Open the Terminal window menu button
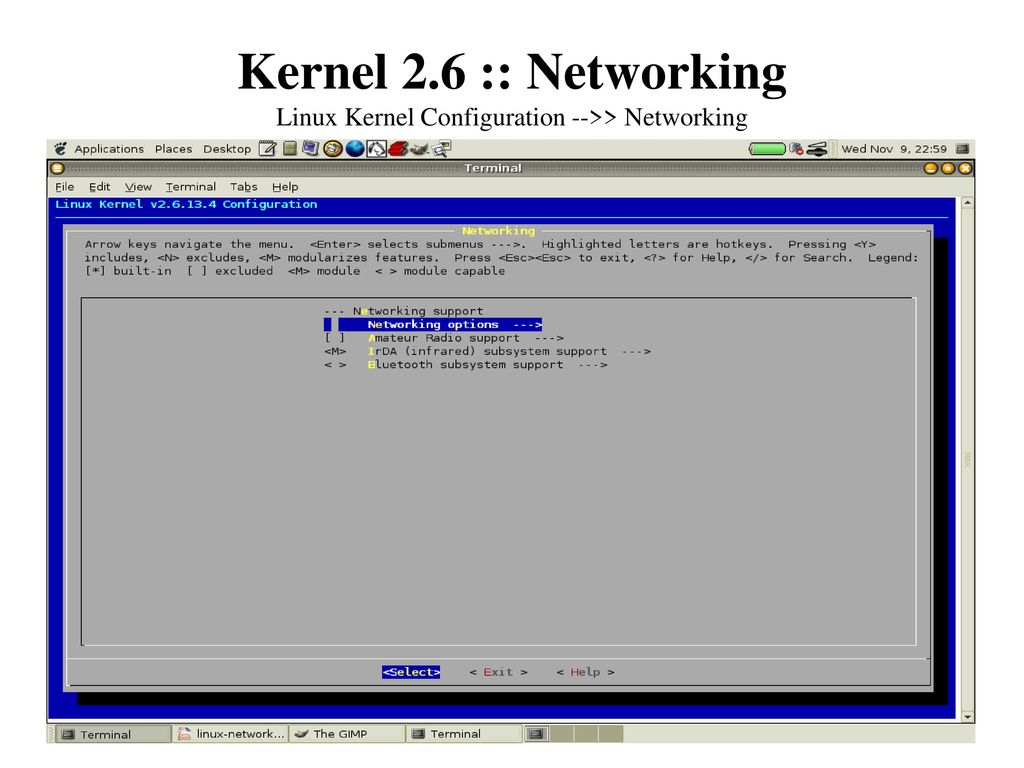Viewport: 1024px width, 768px height. point(57,168)
